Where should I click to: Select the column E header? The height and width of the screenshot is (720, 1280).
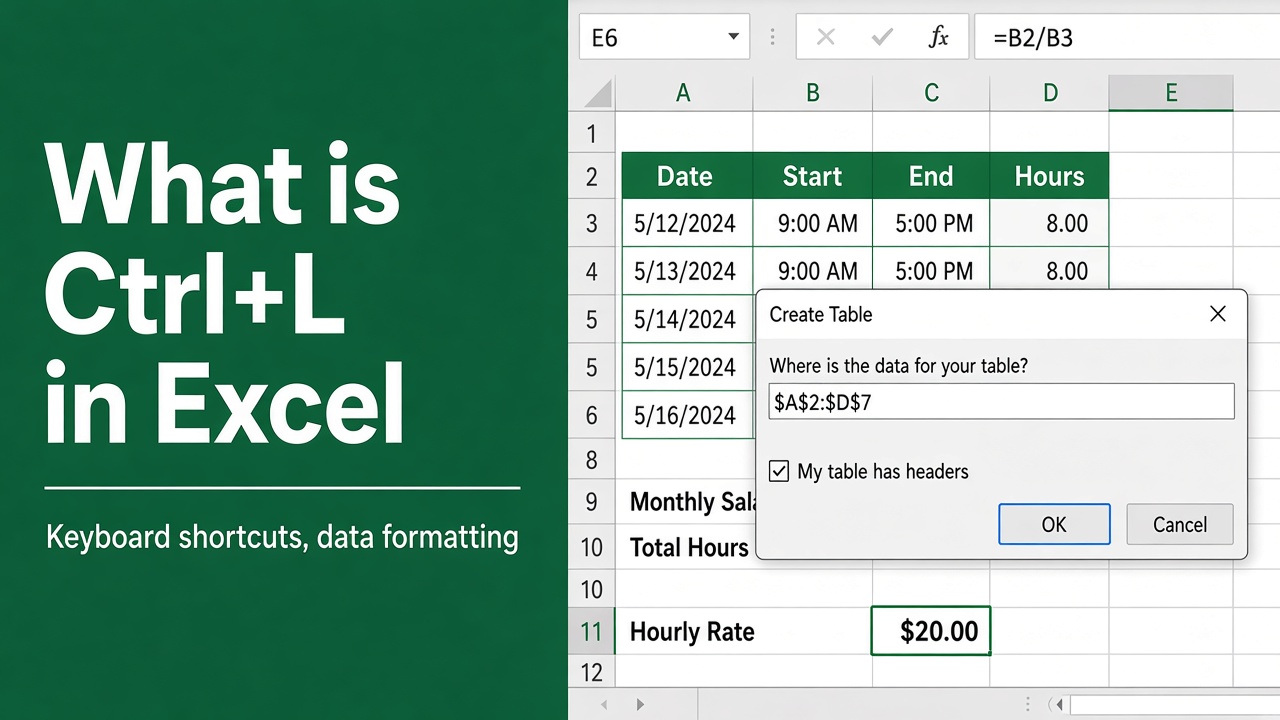click(x=1171, y=93)
